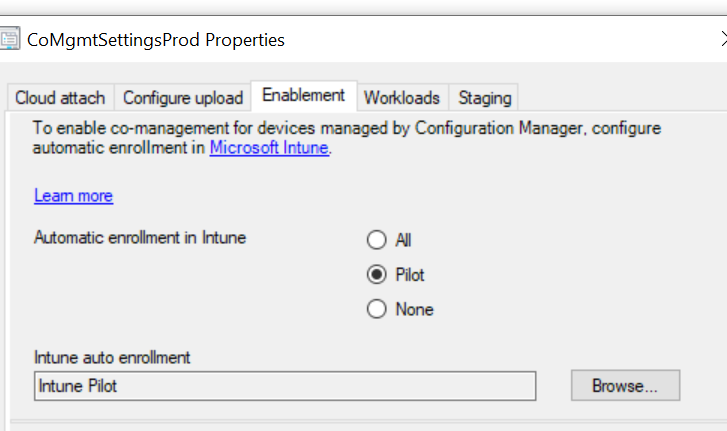Click the word All beside its radio
The height and width of the screenshot is (431, 727).
pyautogui.click(x=403, y=241)
